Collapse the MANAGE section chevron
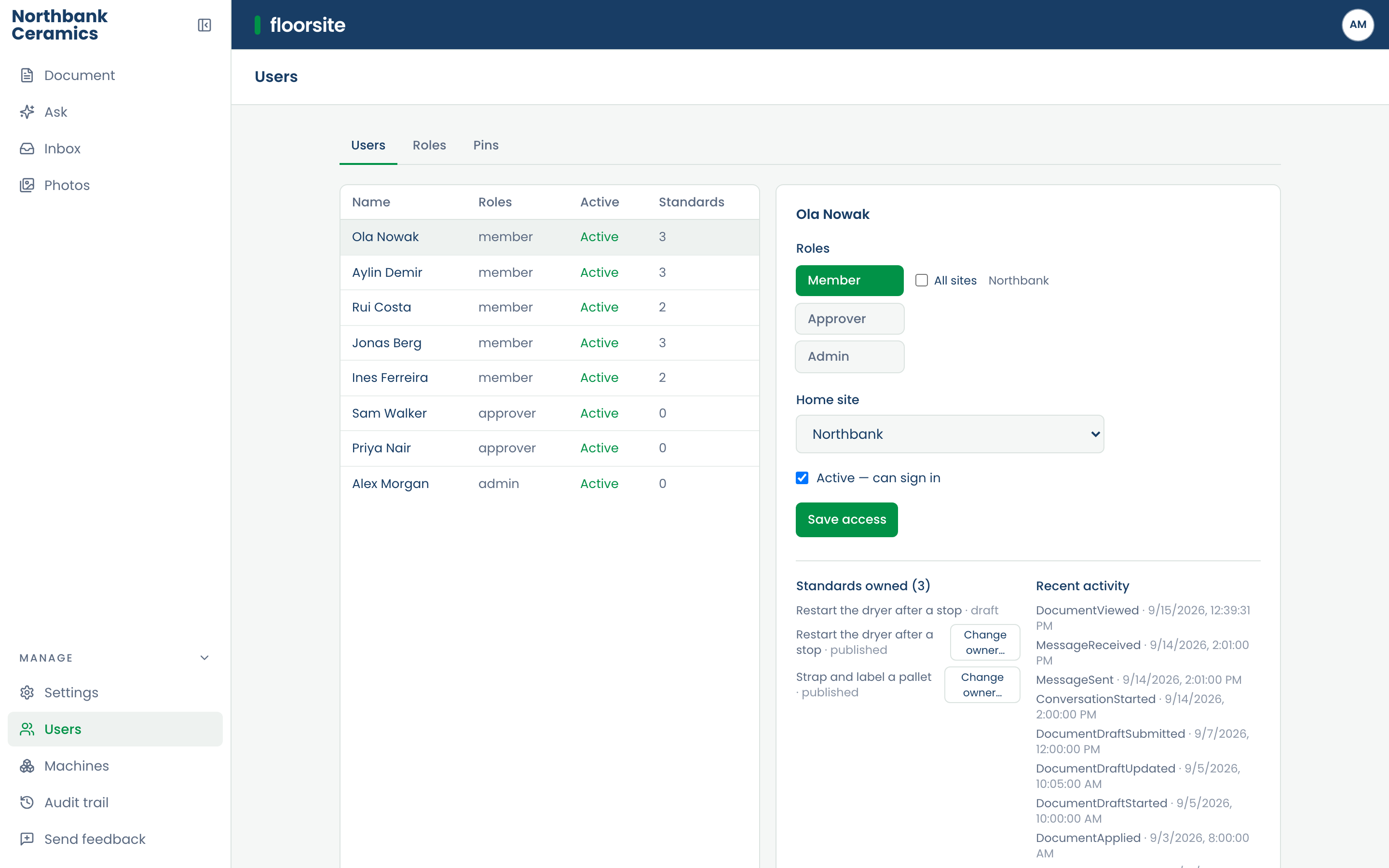Viewport: 1389px width, 868px height. (204, 658)
